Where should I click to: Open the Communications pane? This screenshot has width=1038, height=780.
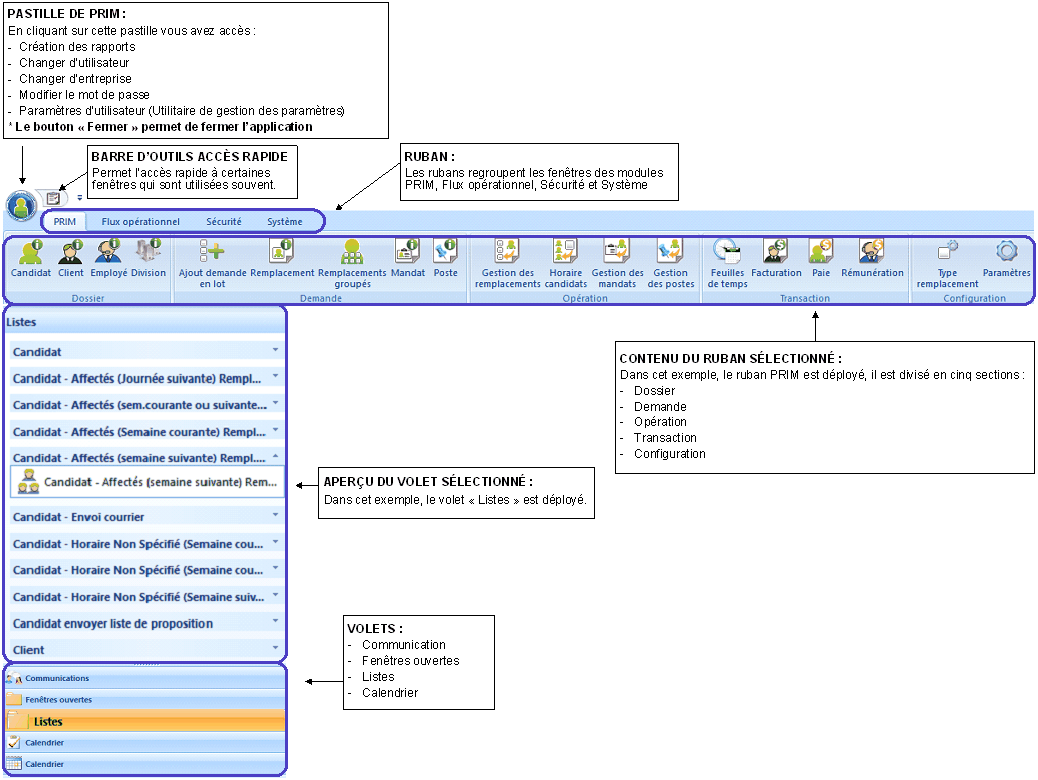click(x=145, y=678)
